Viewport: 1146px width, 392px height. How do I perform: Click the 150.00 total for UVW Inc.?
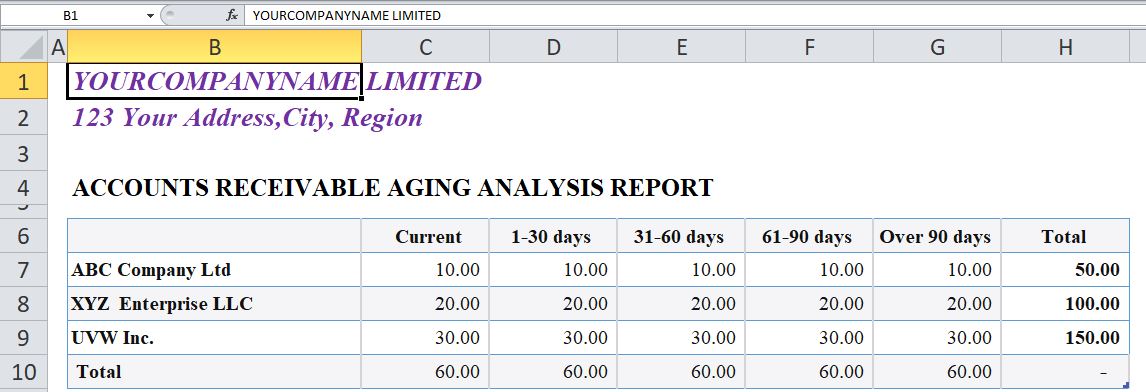tap(1066, 338)
